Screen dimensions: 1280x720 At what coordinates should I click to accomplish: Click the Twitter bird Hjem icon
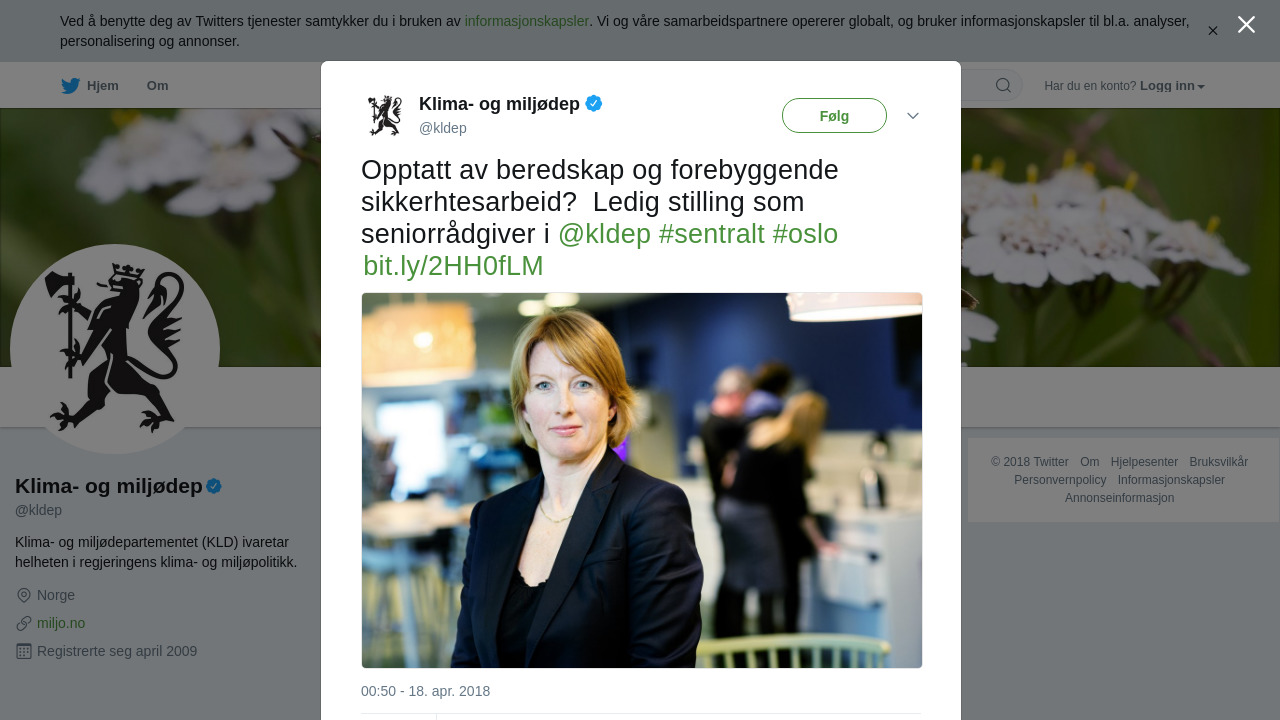[x=70, y=86]
